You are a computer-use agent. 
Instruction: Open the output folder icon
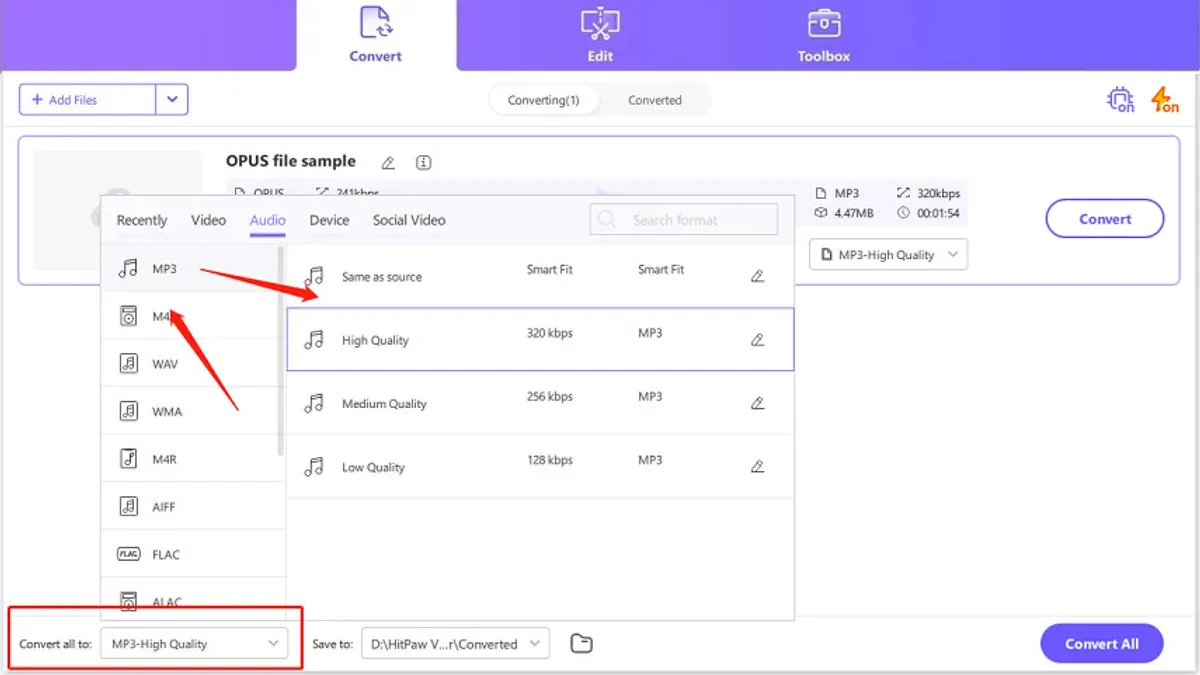[x=581, y=644]
